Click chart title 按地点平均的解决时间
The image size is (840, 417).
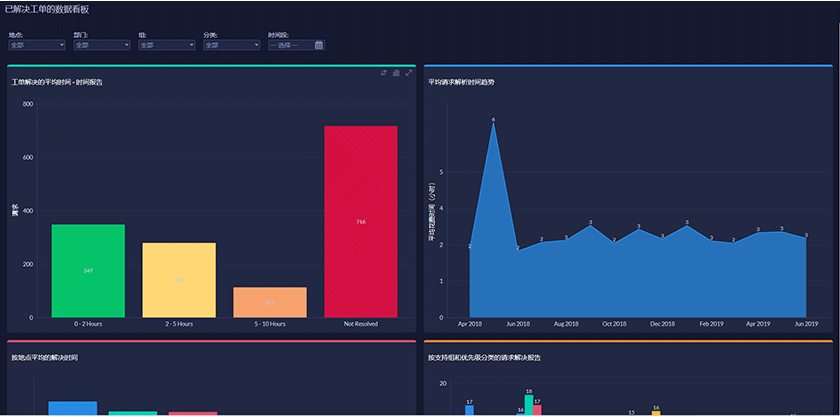click(44, 358)
